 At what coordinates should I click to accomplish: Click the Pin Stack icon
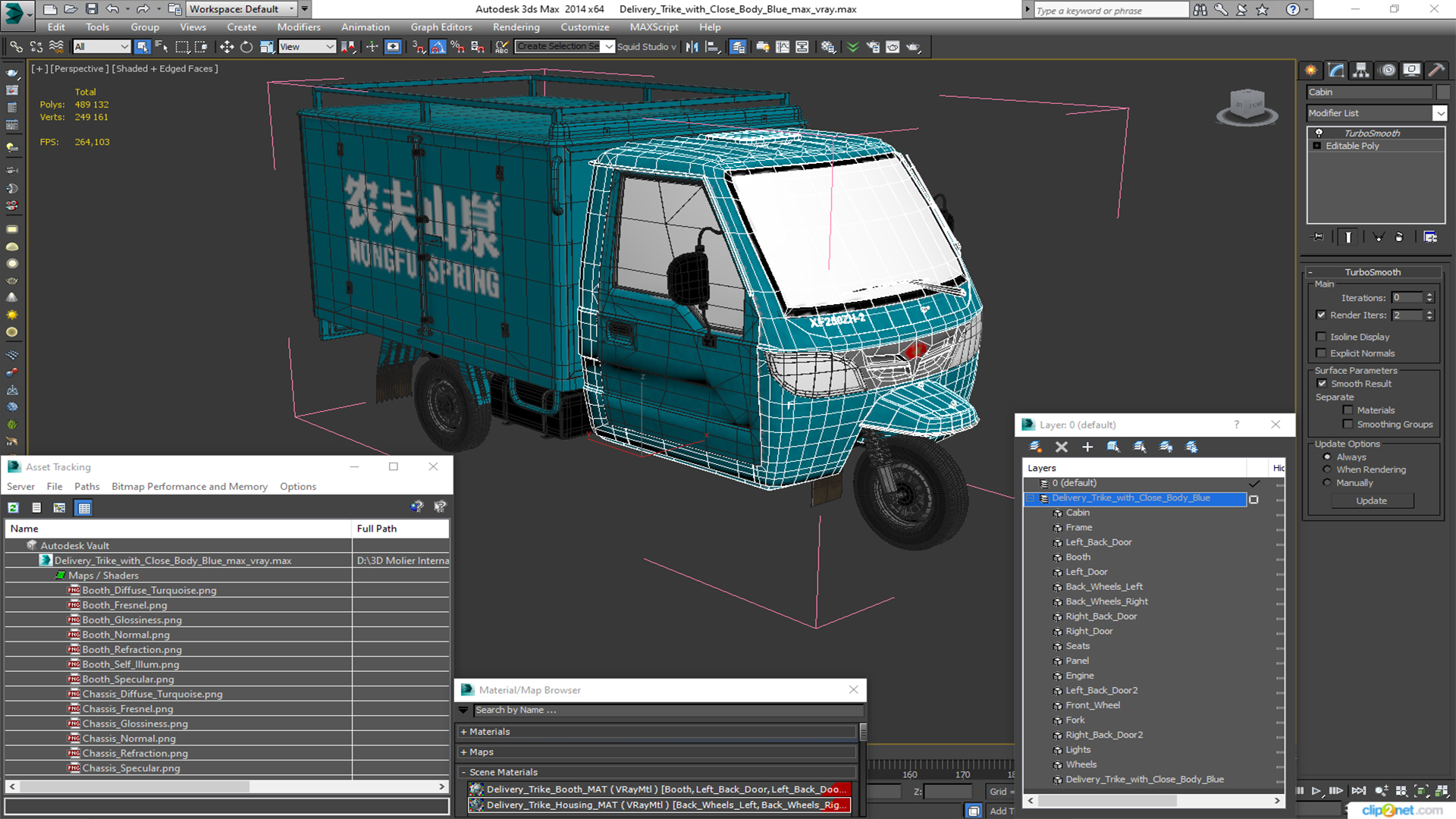click(1318, 237)
